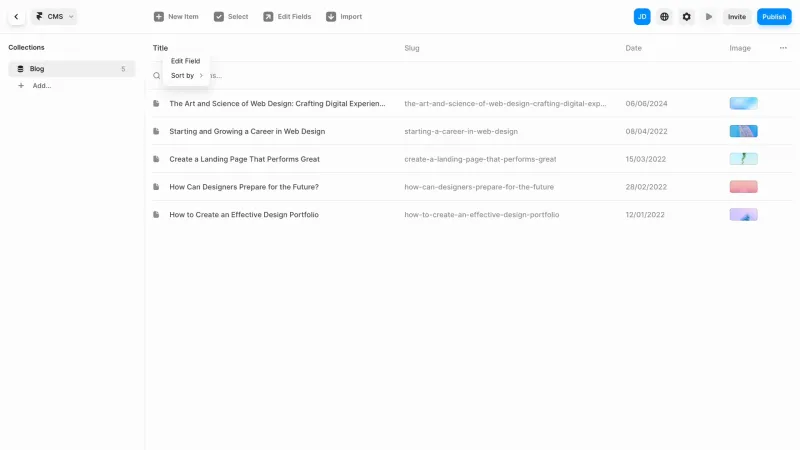Viewport: 800px width, 450px height.
Task: Click the New Item button
Action: (176, 17)
